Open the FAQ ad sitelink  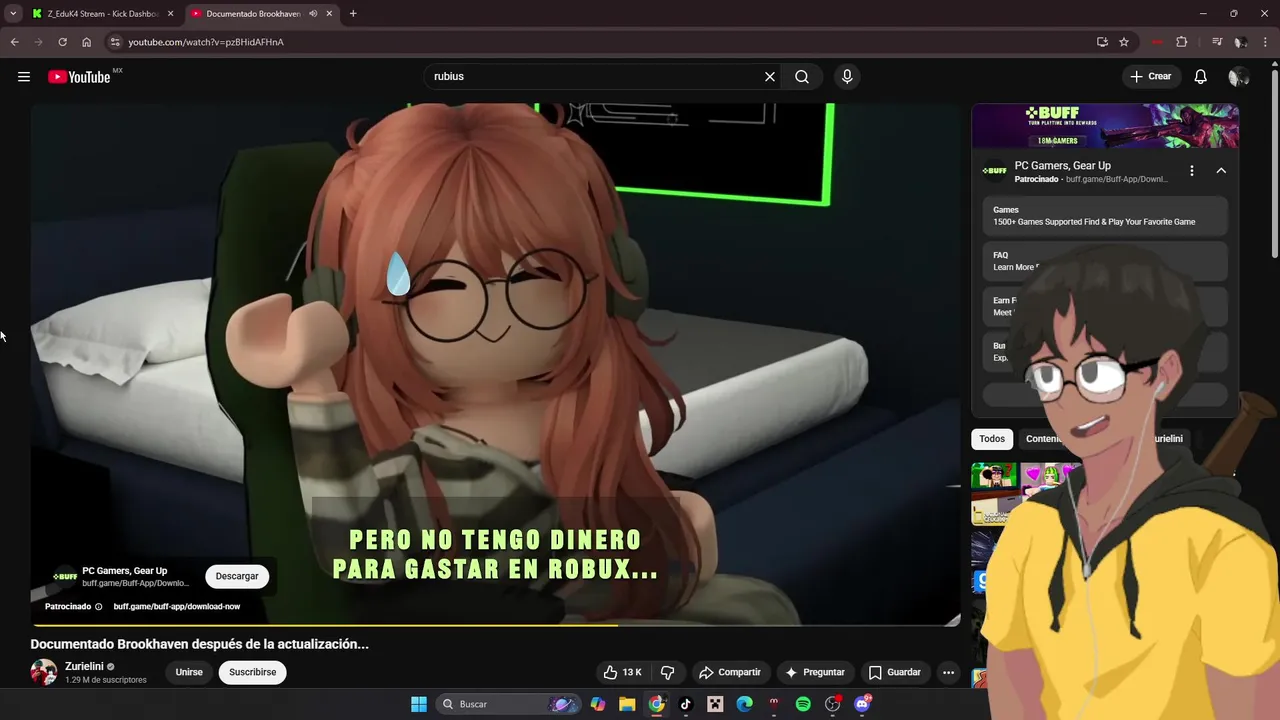tap(1105, 261)
